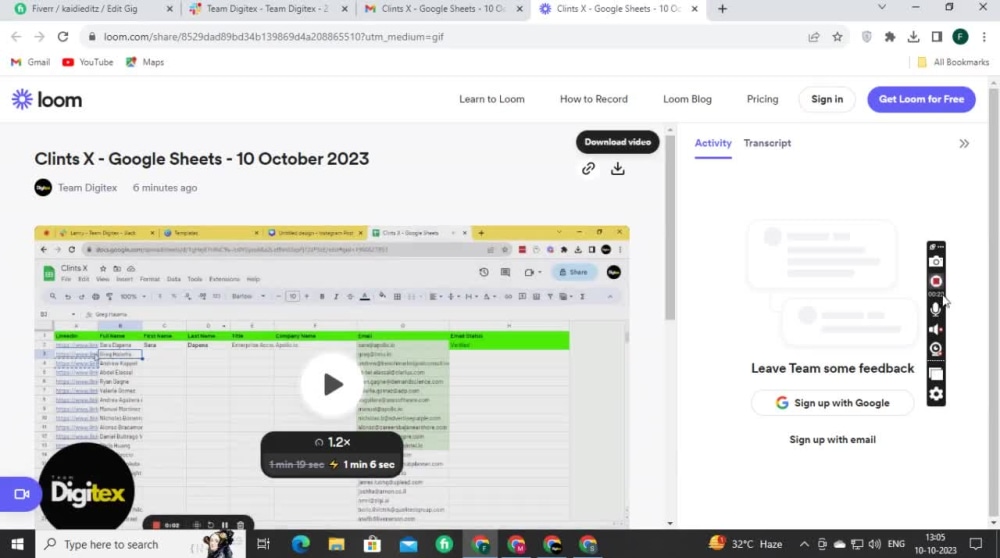This screenshot has width=1000, height=558.
Task: Open the tab search dropdown arrow
Action: [x=881, y=8]
